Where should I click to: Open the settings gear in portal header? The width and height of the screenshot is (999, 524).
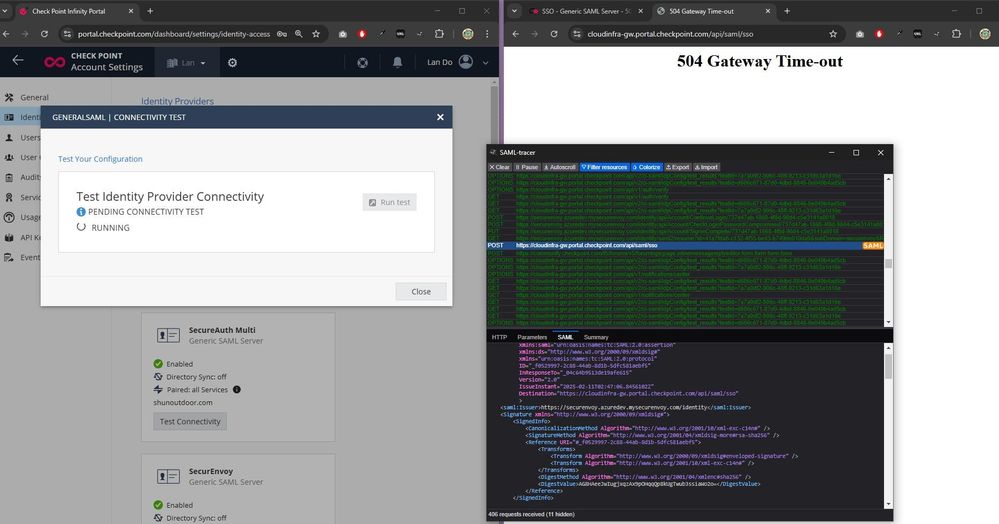click(x=232, y=62)
